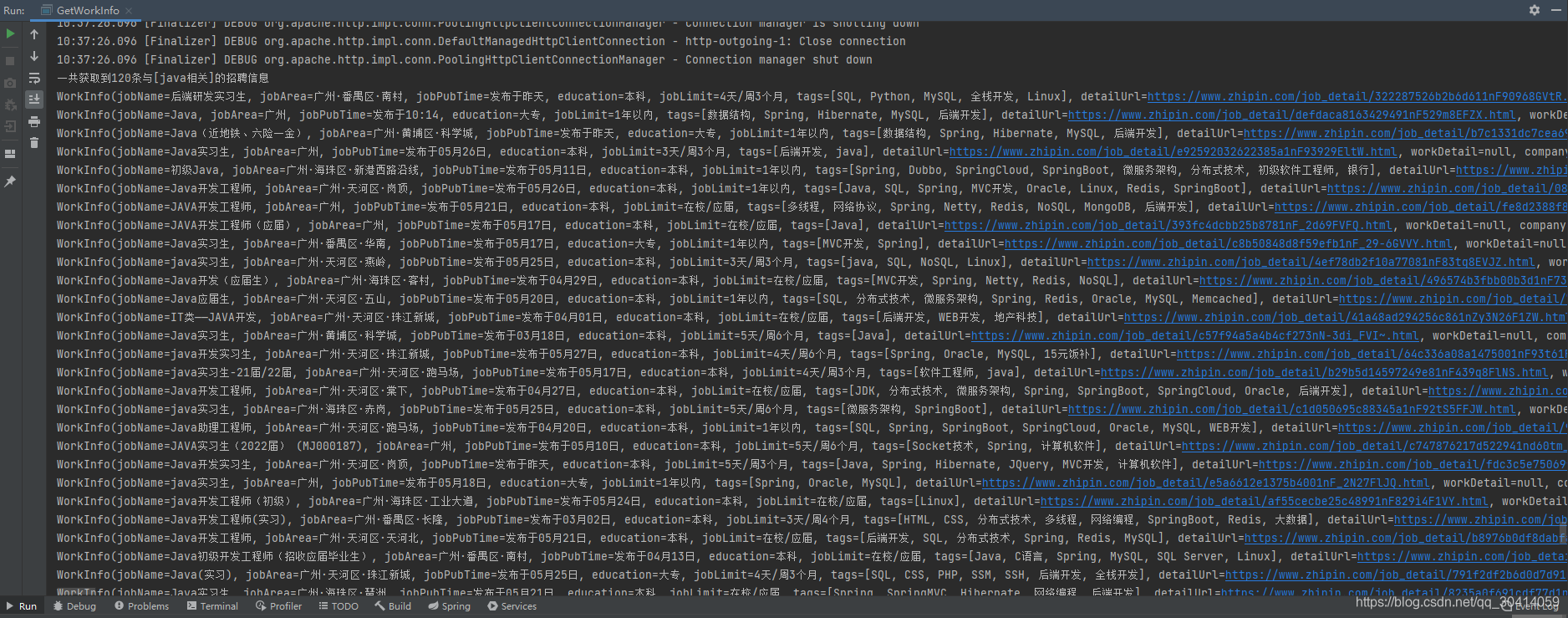This screenshot has height=618, width=1568.
Task: Hide the Run tool window
Action: 1555,10
